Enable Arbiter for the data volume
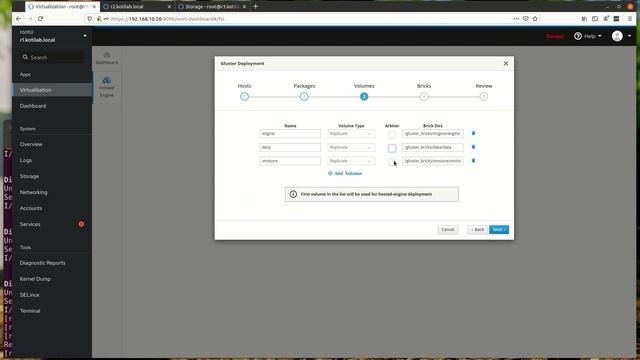The height and width of the screenshot is (360, 640). click(392, 148)
